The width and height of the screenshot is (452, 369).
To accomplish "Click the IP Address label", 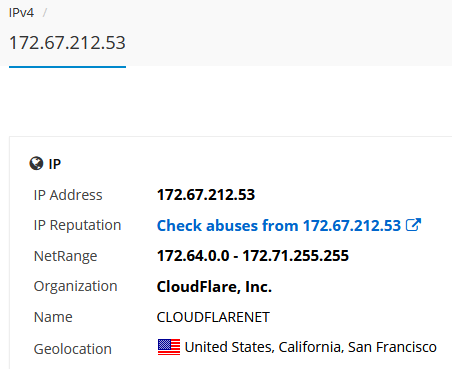I will click(x=68, y=195).
